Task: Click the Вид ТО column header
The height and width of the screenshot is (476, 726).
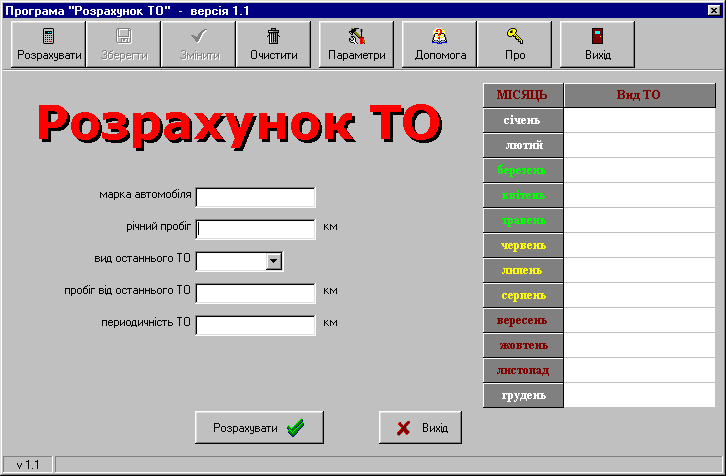Action: tap(640, 95)
